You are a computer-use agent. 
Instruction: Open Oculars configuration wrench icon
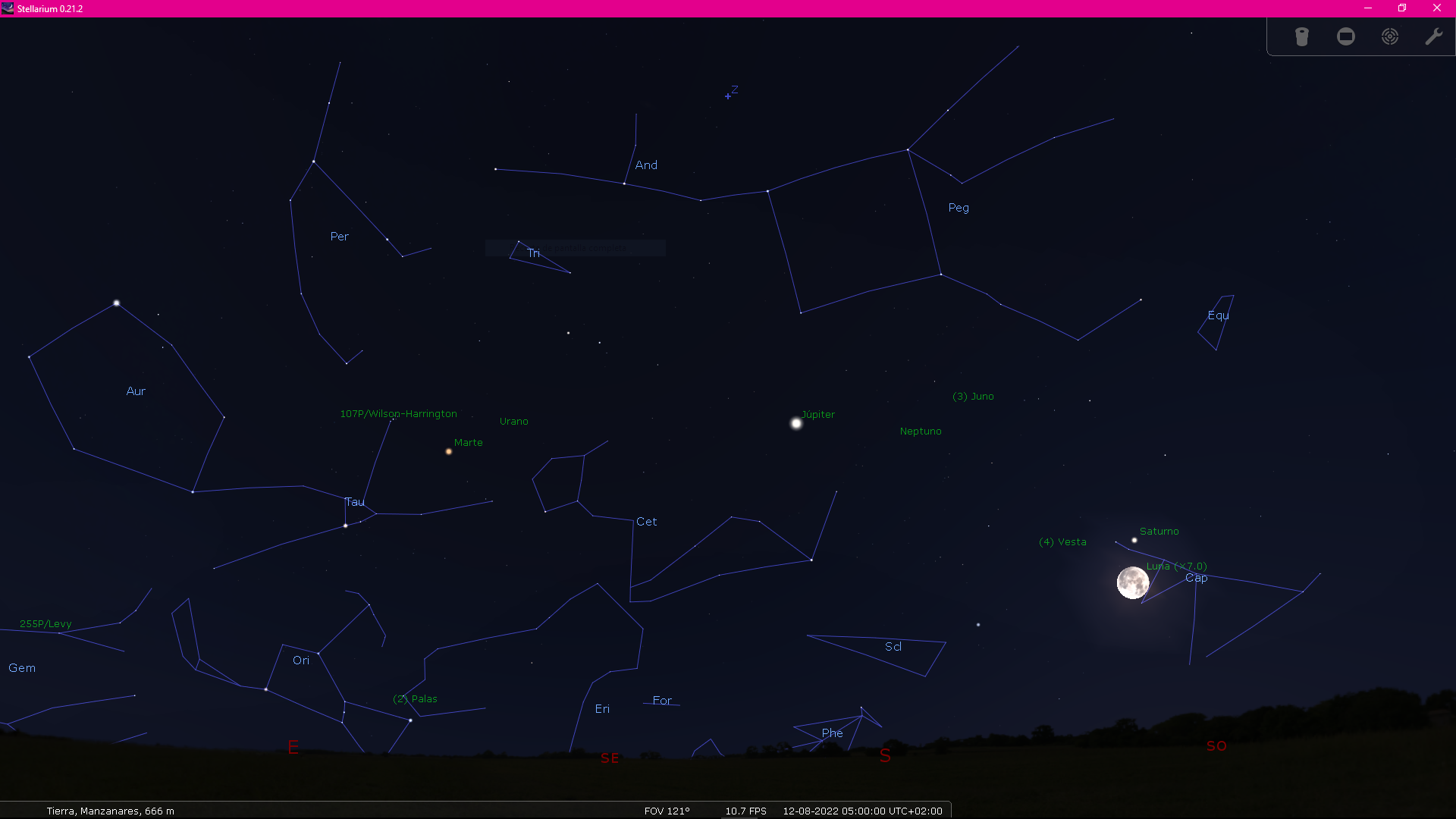[x=1433, y=36]
